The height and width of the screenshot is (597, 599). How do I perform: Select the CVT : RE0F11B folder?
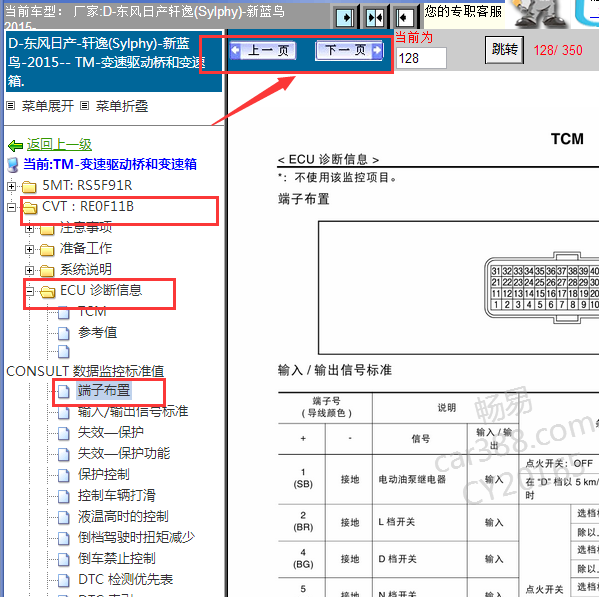pyautogui.click(x=88, y=206)
